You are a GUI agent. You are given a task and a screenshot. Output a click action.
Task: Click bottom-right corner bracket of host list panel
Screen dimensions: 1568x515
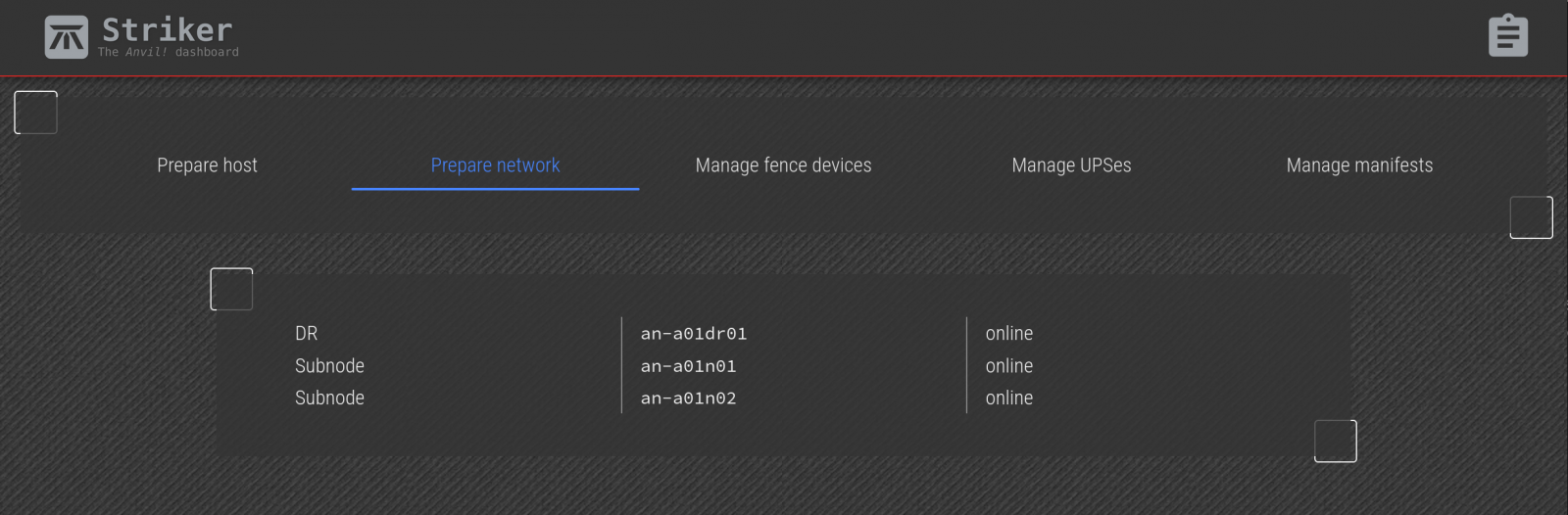point(1335,442)
